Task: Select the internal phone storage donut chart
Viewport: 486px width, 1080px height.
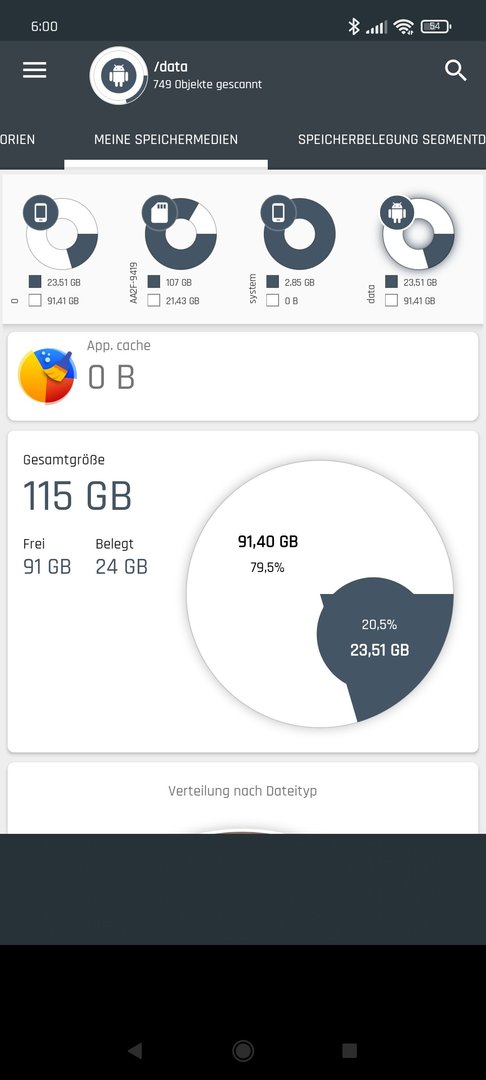Action: click(x=61, y=232)
